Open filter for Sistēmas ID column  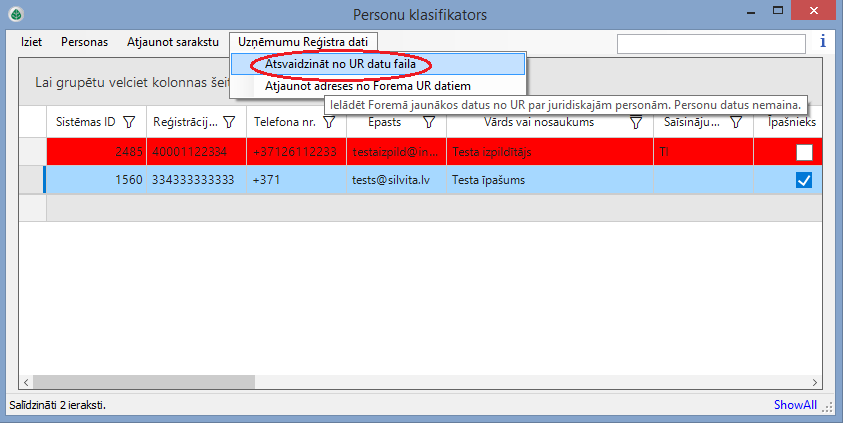128,122
